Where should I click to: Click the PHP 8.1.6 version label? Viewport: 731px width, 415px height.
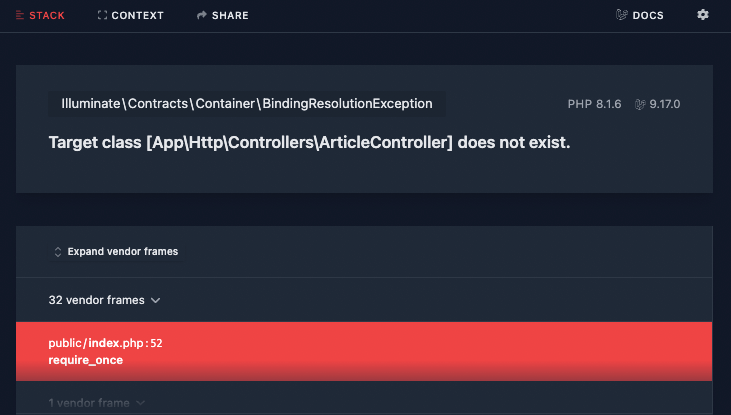pyautogui.click(x=594, y=104)
